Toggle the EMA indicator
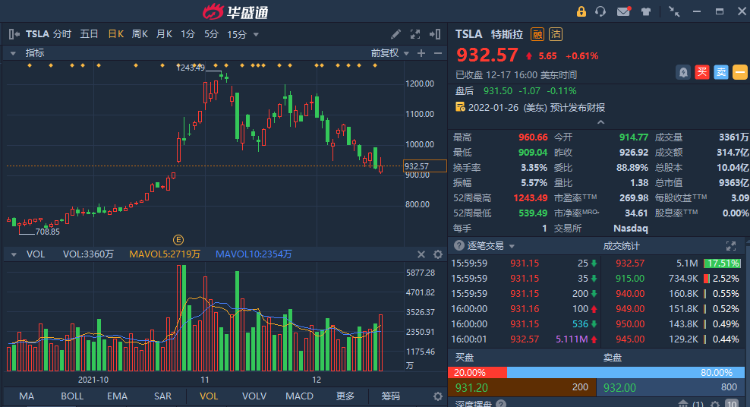The image size is (750, 407). 117,396
